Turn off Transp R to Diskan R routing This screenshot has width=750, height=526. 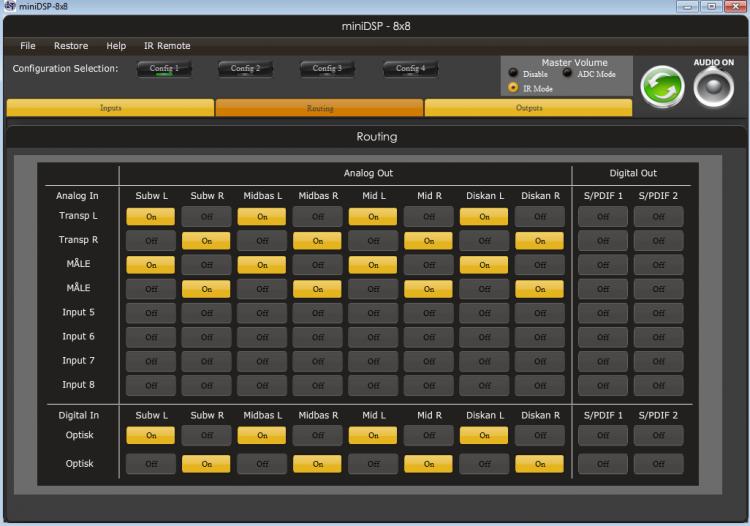coord(540,241)
